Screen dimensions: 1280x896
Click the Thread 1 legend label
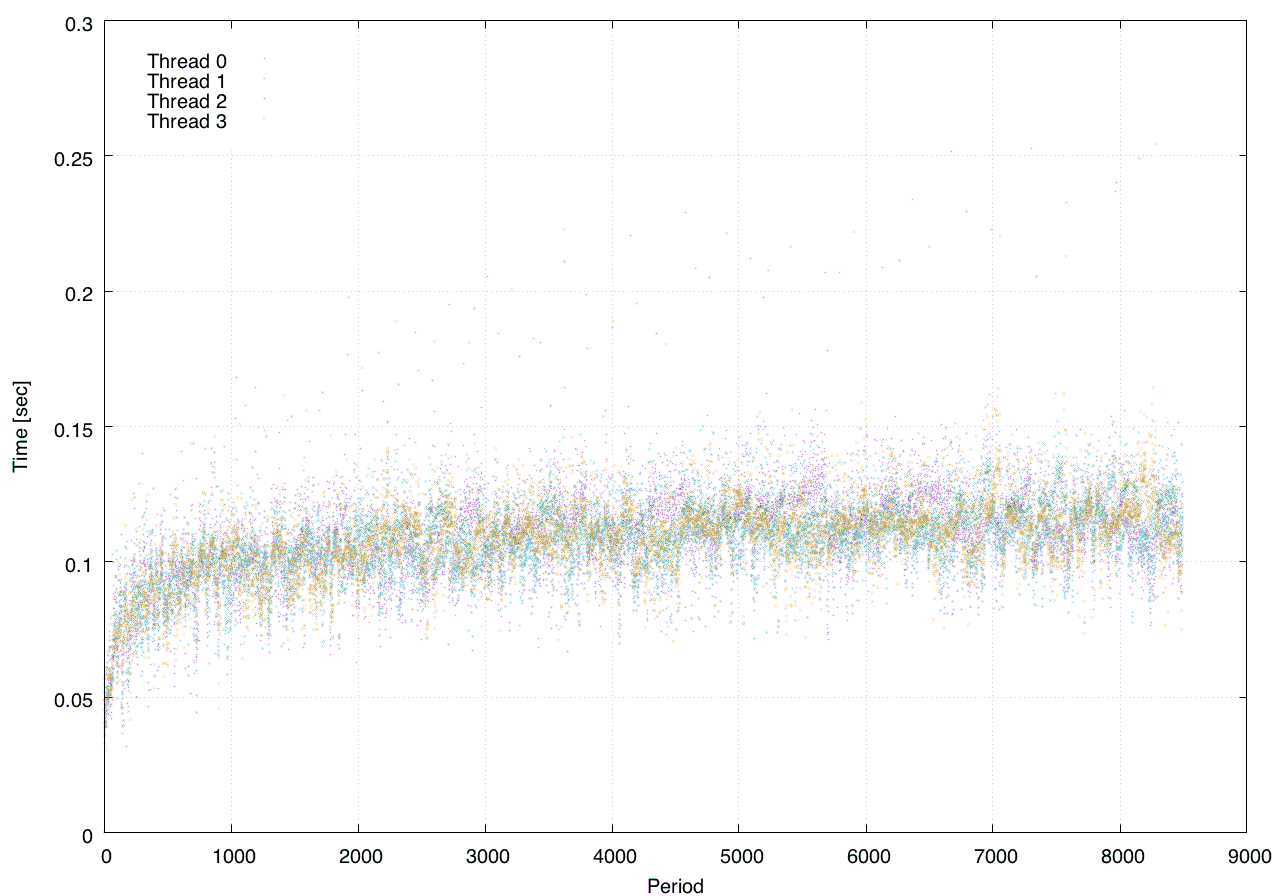(187, 81)
